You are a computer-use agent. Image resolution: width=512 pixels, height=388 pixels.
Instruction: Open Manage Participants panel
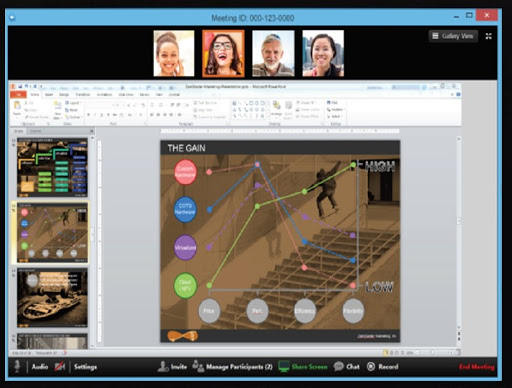(232, 367)
